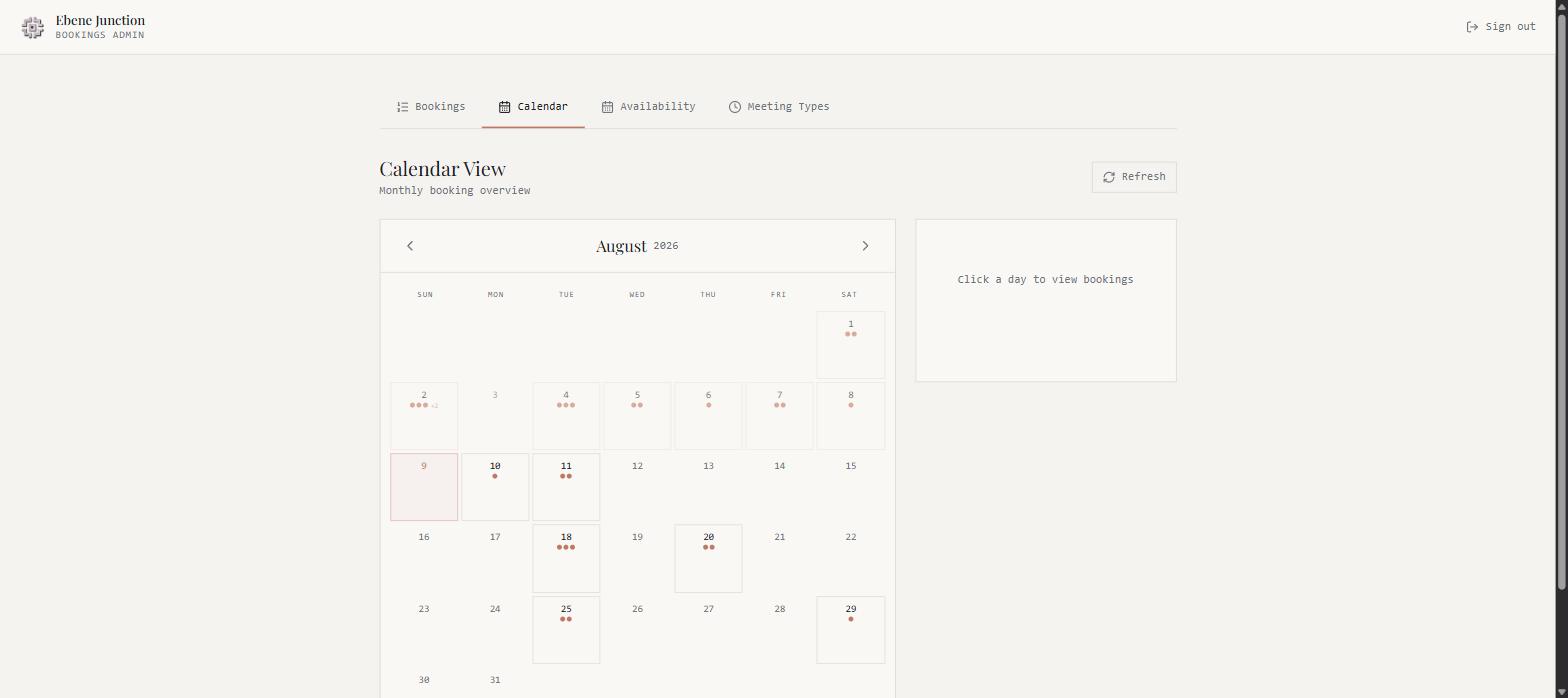Click the August month heading

tap(621, 246)
